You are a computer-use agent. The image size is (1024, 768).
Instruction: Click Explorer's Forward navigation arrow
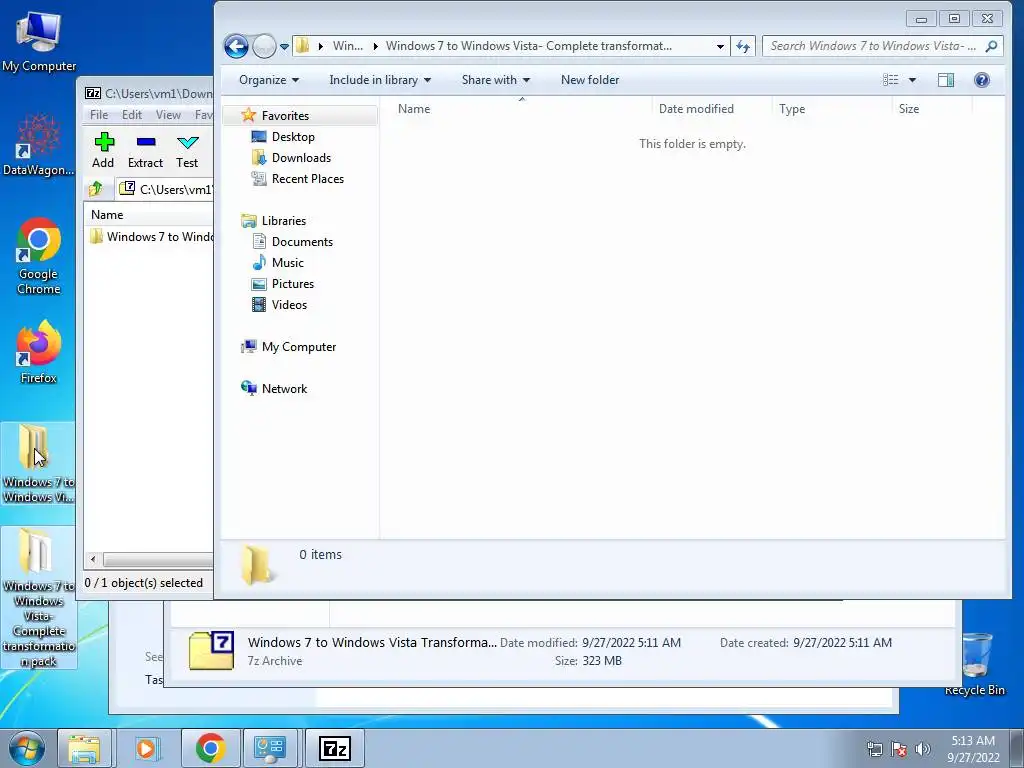[264, 46]
